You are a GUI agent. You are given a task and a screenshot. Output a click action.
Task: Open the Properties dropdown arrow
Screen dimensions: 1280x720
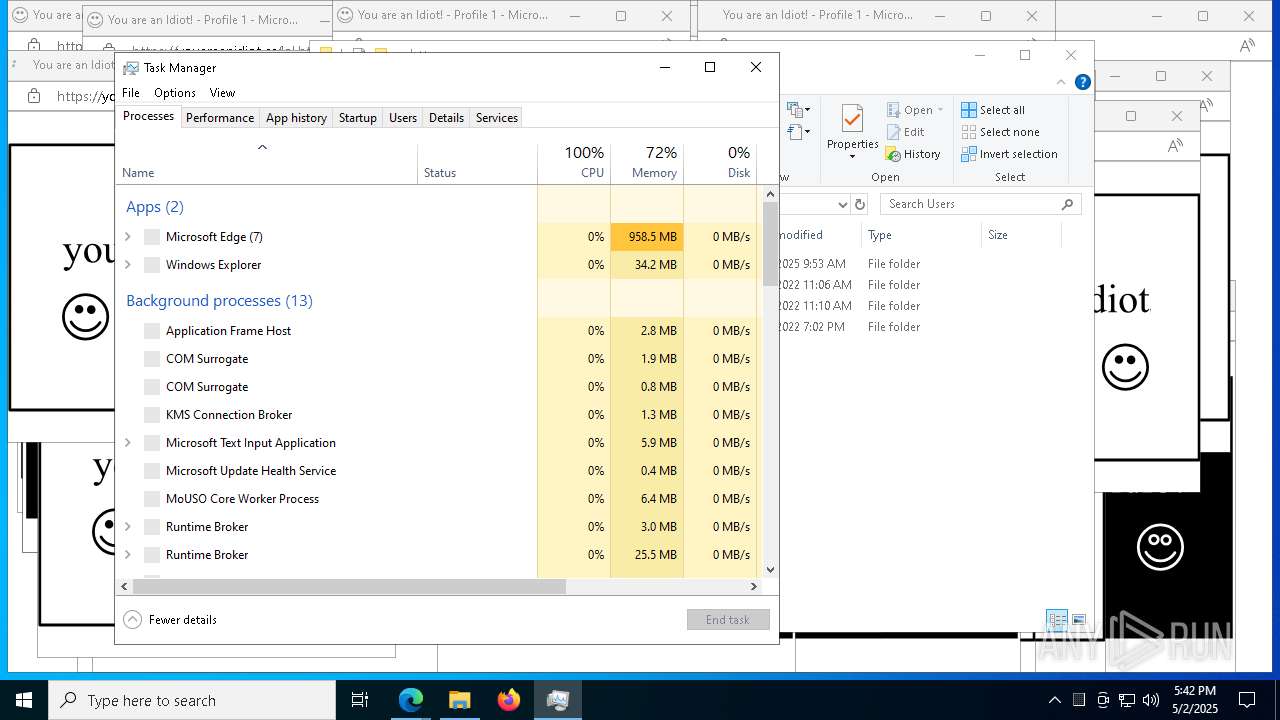[x=852, y=157]
